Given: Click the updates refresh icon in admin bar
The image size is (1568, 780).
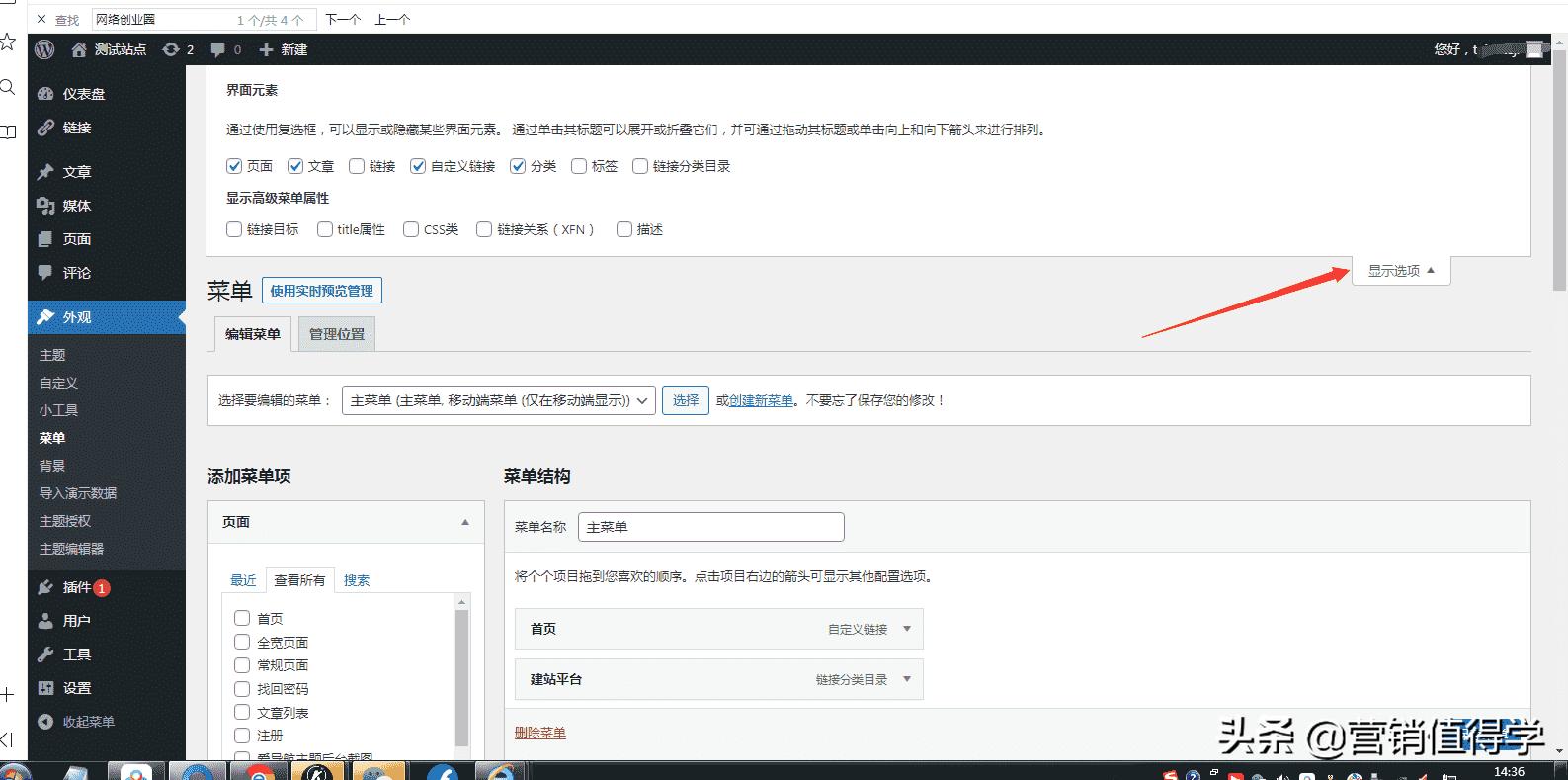Looking at the screenshot, I should pyautogui.click(x=171, y=49).
